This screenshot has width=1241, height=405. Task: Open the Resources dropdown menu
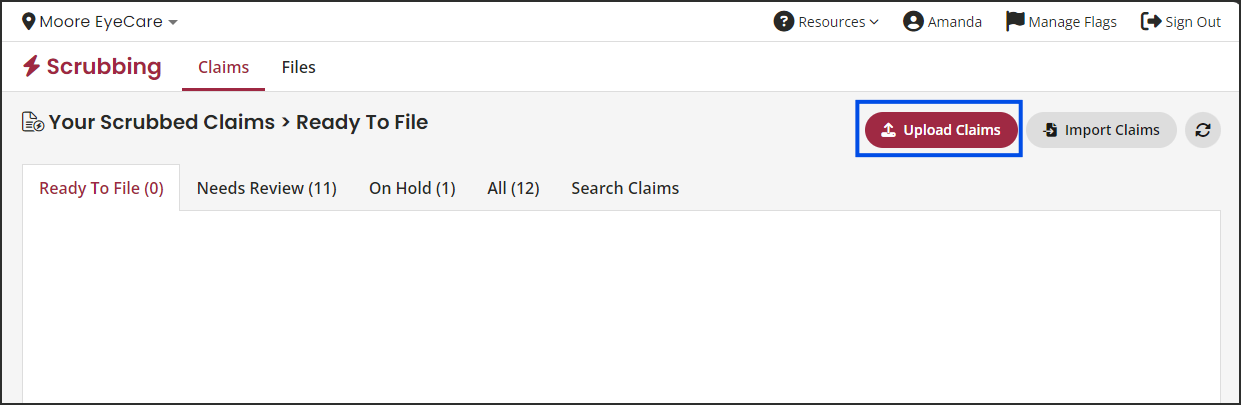826,21
